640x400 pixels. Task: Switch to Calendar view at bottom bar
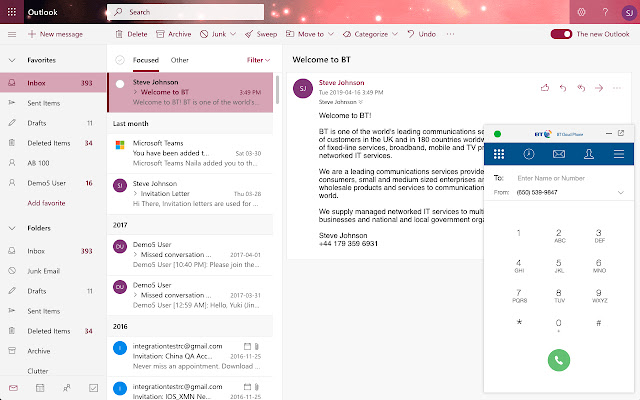click(x=40, y=388)
